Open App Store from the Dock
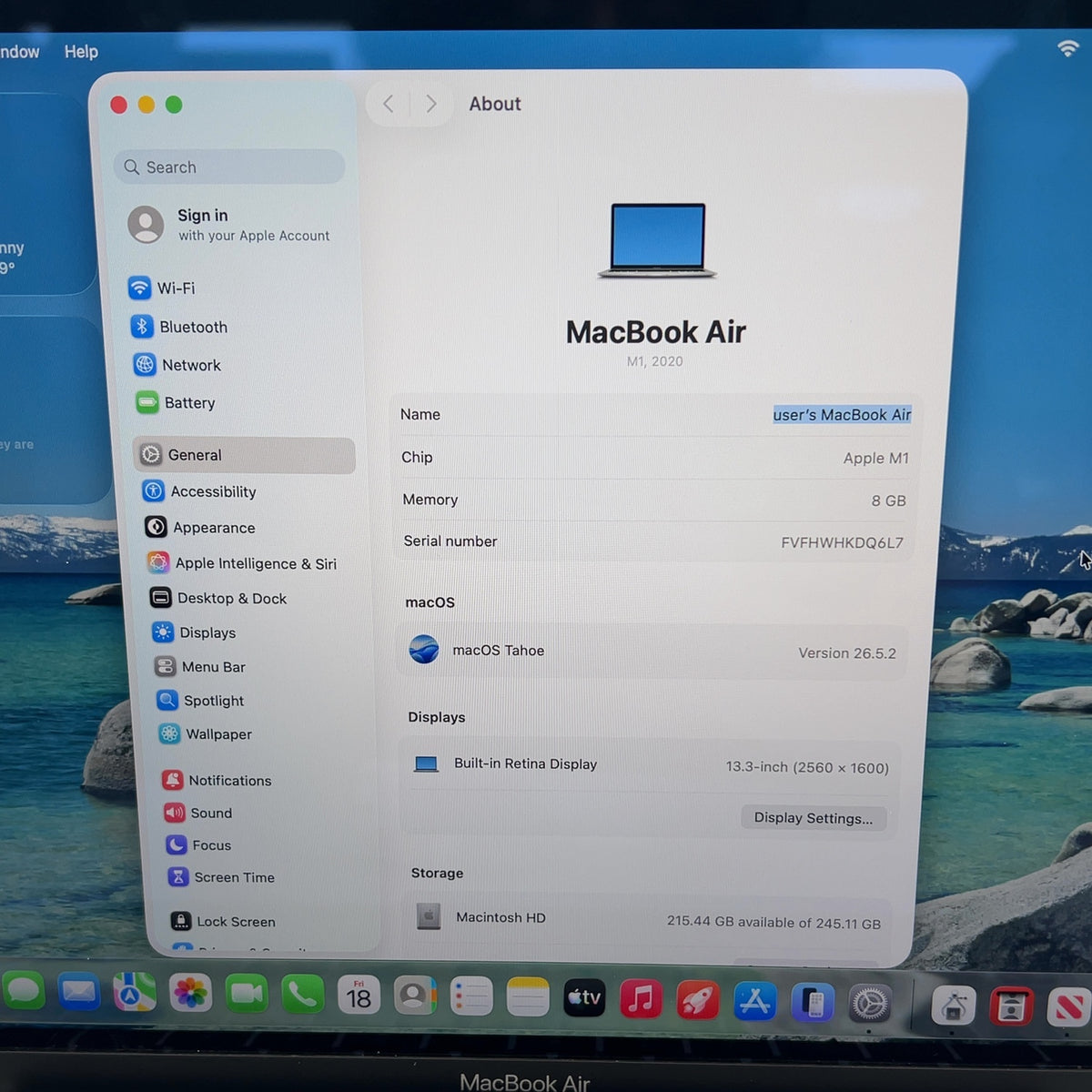Viewport: 1092px width, 1092px height. 755,1002
